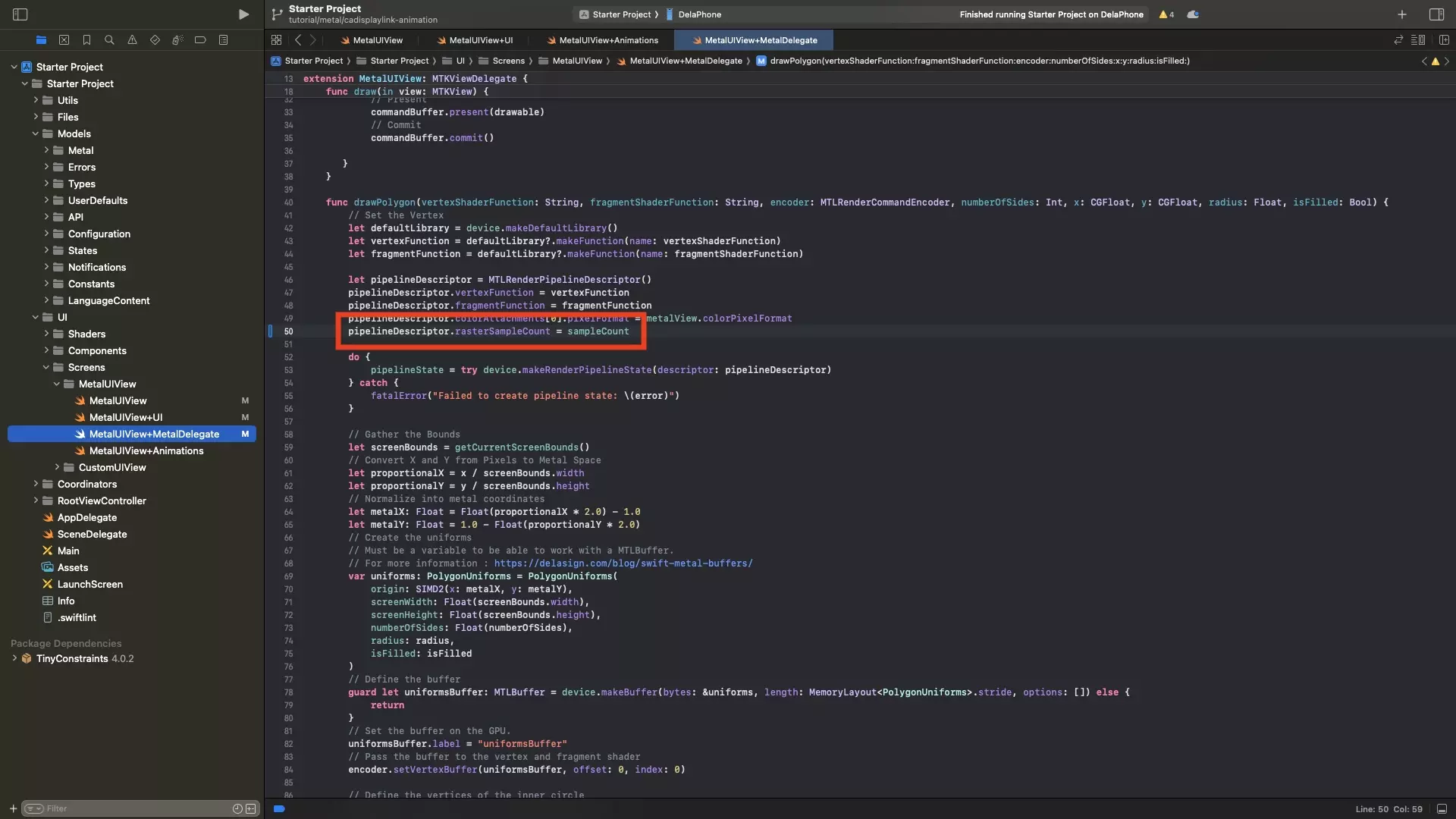
Task: Open the project navigator folder icon
Action: click(x=41, y=40)
